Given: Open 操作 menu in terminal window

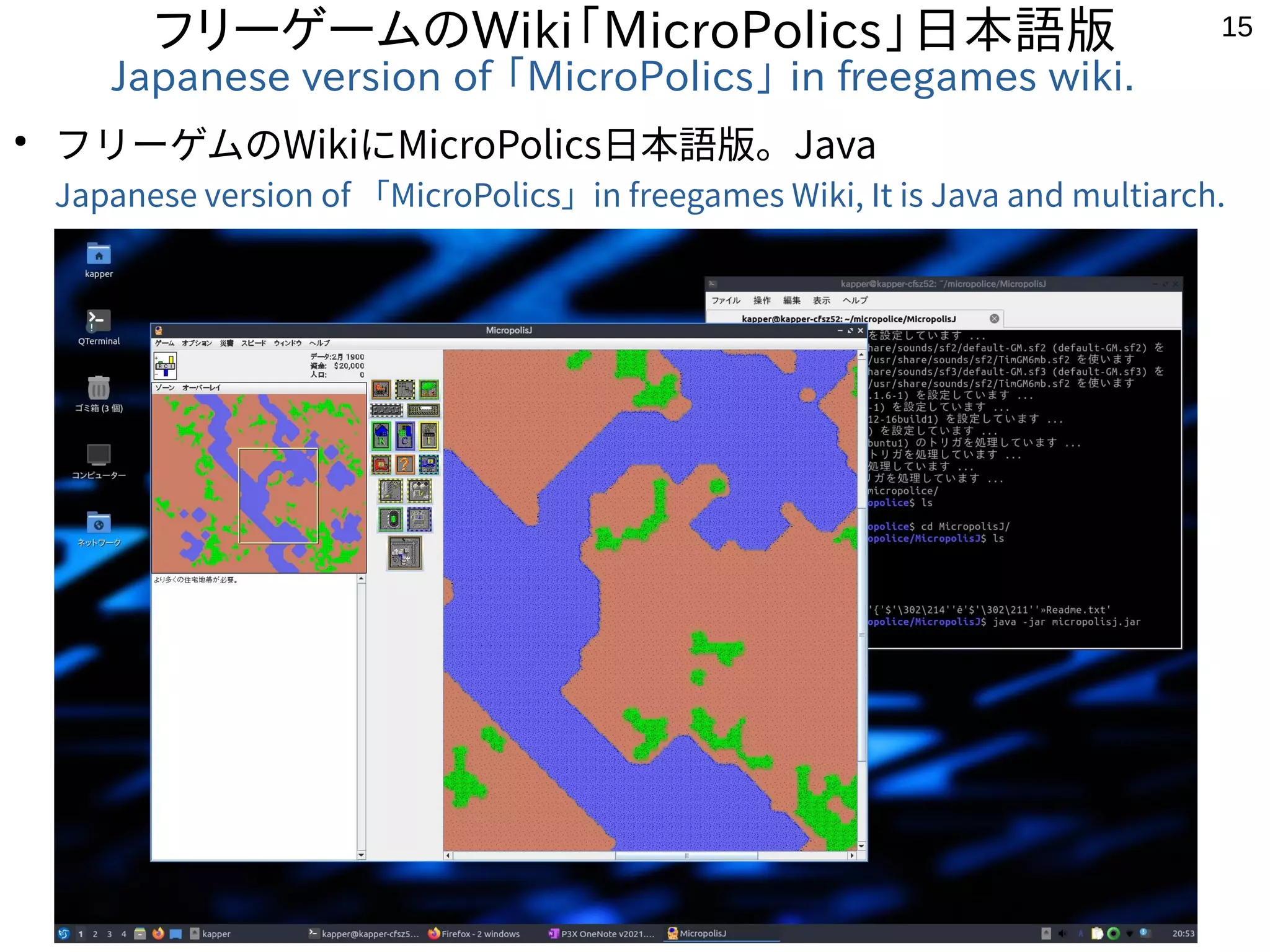Looking at the screenshot, I should click(762, 301).
